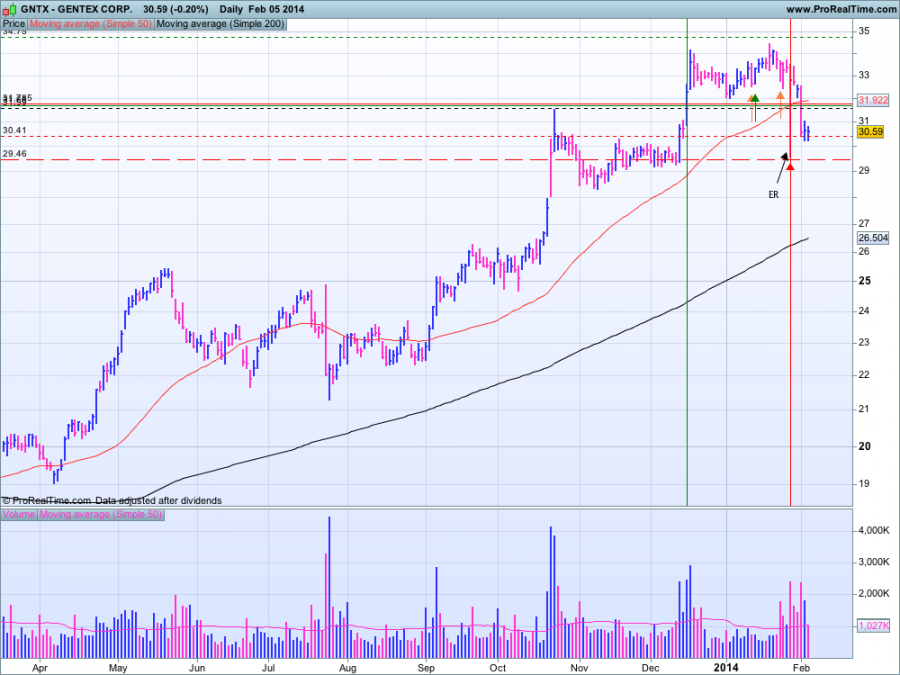The width and height of the screenshot is (900, 675).
Task: Click the yellow 30.59 current price tag
Action: [x=870, y=132]
